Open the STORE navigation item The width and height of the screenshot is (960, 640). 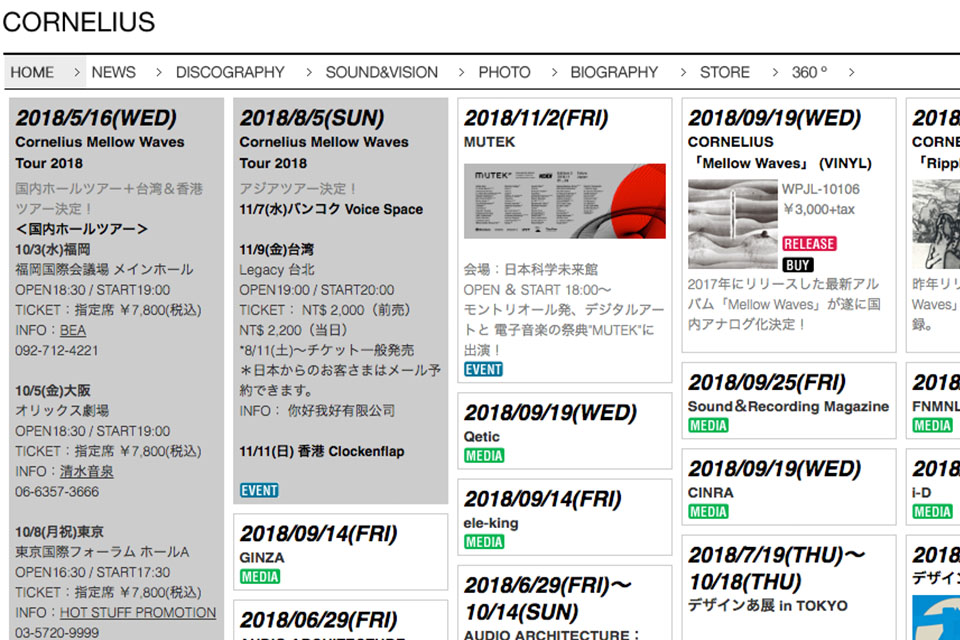coord(725,72)
